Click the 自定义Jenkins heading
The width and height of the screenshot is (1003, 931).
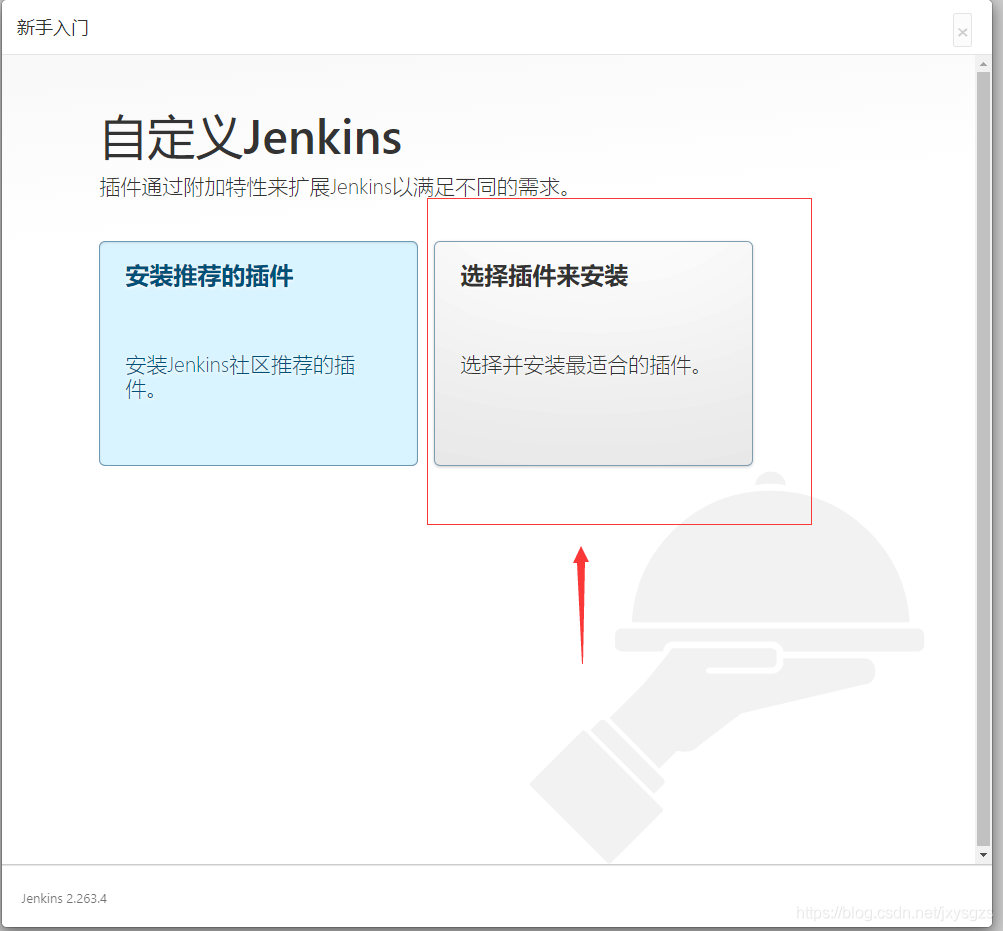tap(251, 138)
